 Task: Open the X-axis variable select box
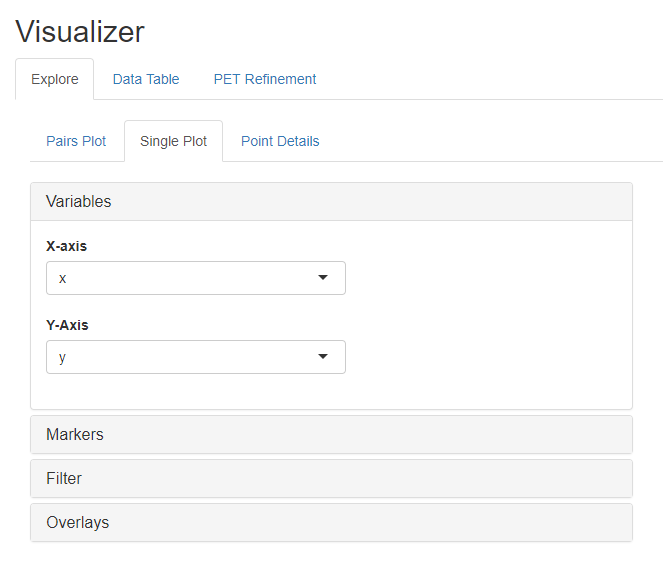click(x=196, y=278)
